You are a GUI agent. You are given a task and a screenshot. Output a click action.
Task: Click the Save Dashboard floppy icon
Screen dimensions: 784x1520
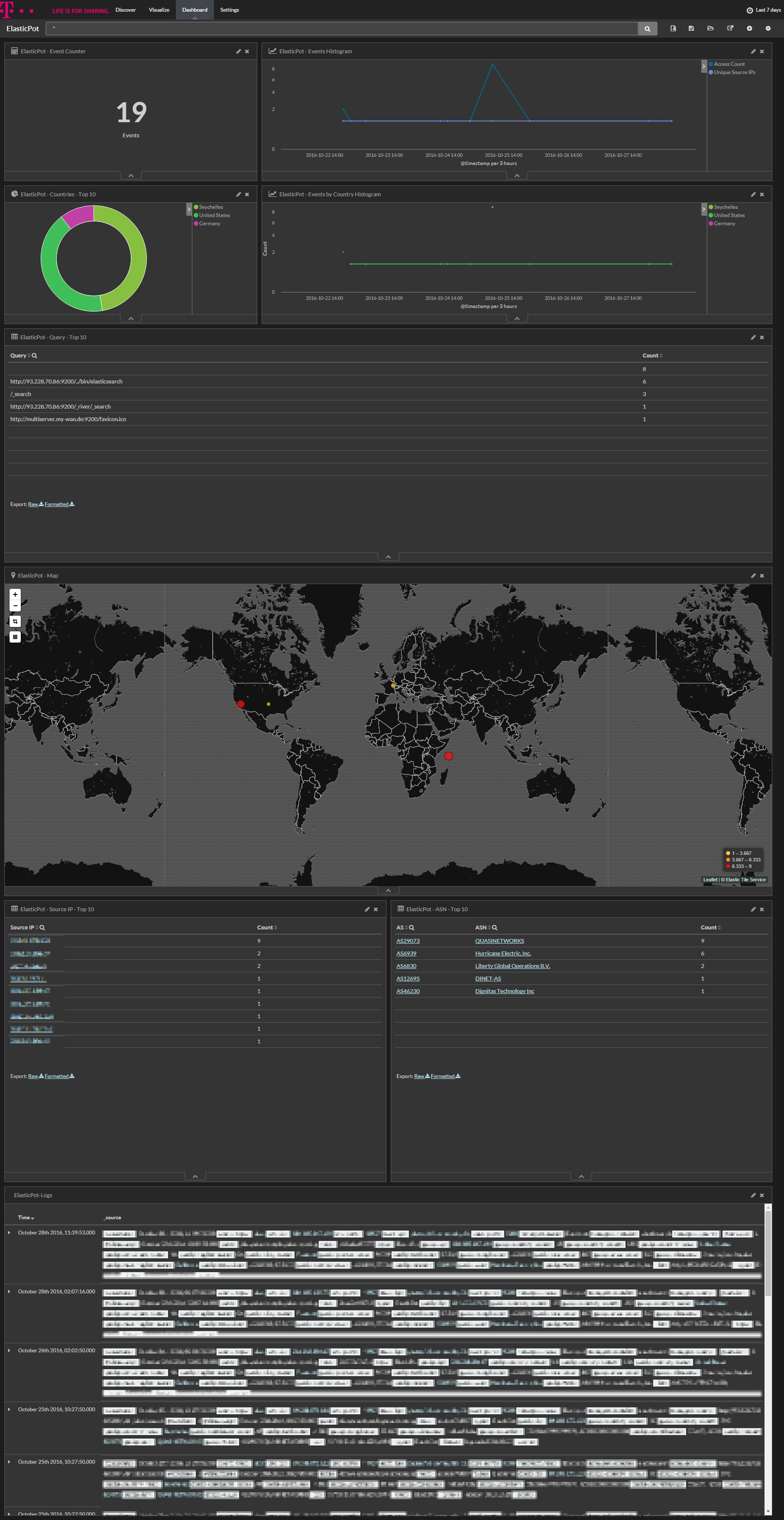(691, 28)
